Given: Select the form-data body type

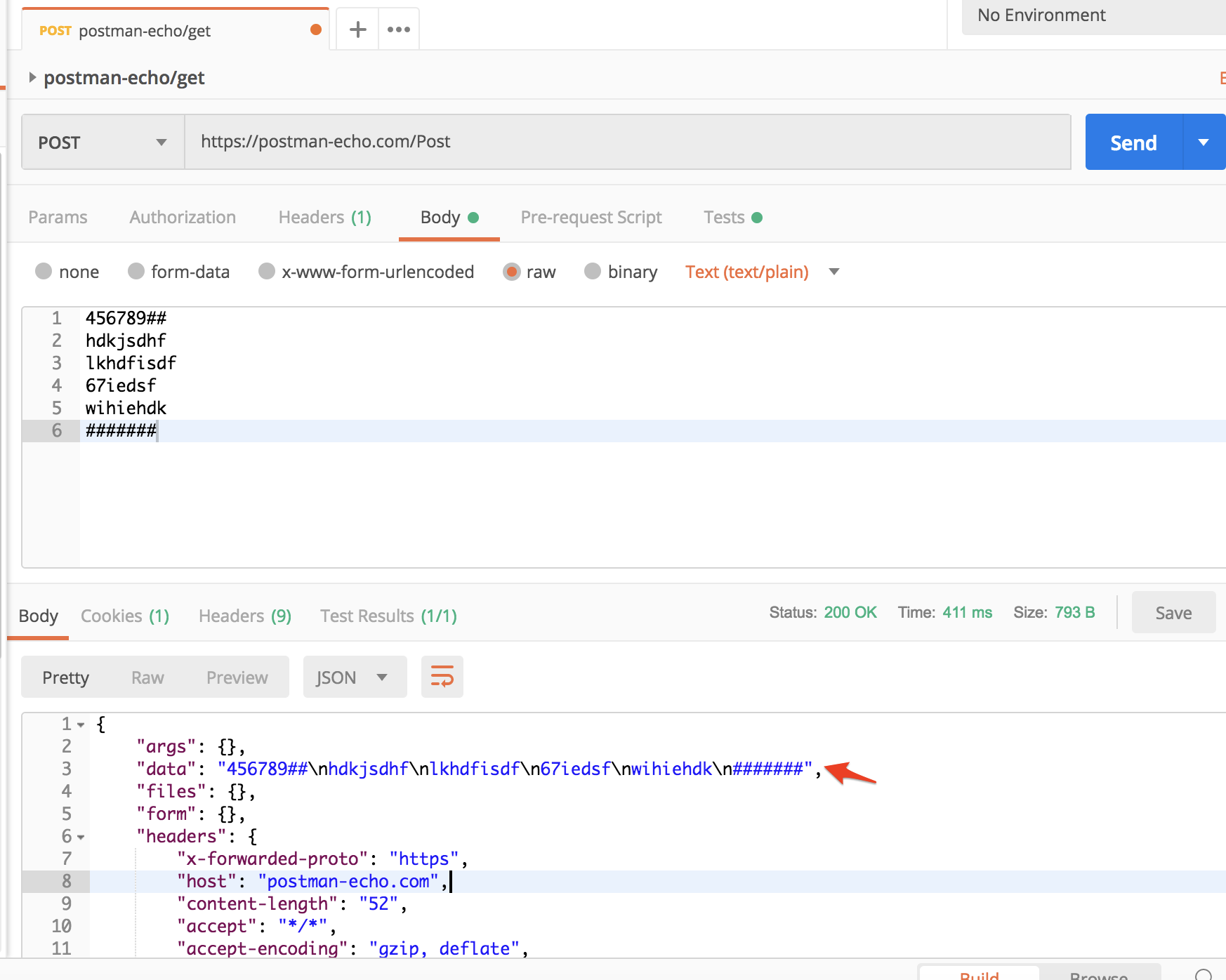Looking at the screenshot, I should pyautogui.click(x=136, y=272).
